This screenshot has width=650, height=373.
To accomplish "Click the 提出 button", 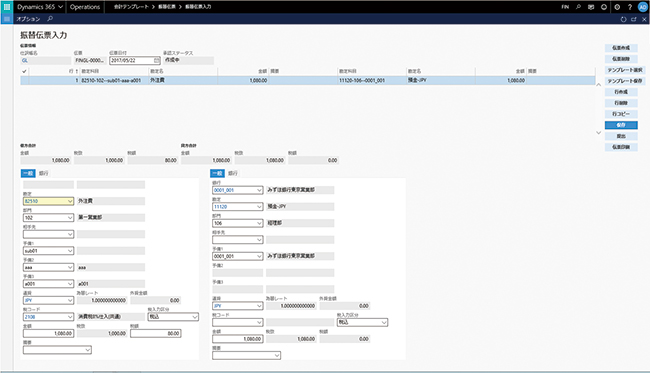I will [621, 136].
